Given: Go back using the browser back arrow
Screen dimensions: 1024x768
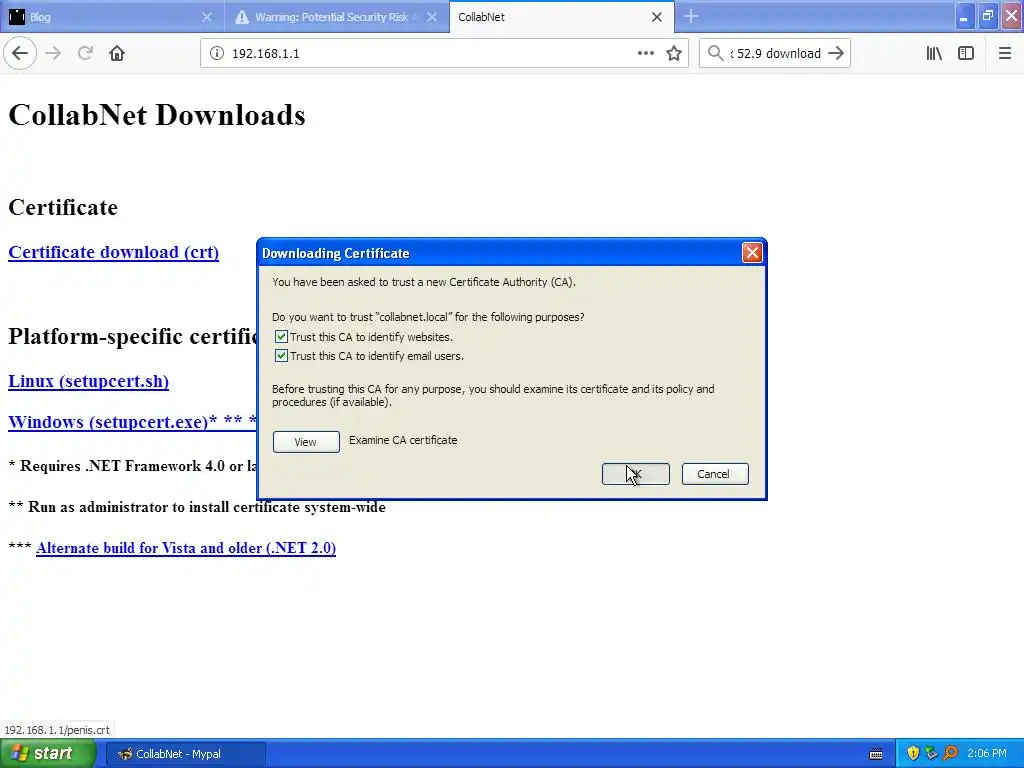Looking at the screenshot, I should [x=20, y=54].
